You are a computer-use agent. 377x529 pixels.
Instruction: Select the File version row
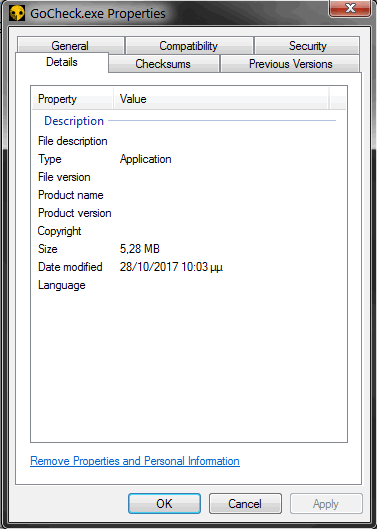click(x=189, y=177)
